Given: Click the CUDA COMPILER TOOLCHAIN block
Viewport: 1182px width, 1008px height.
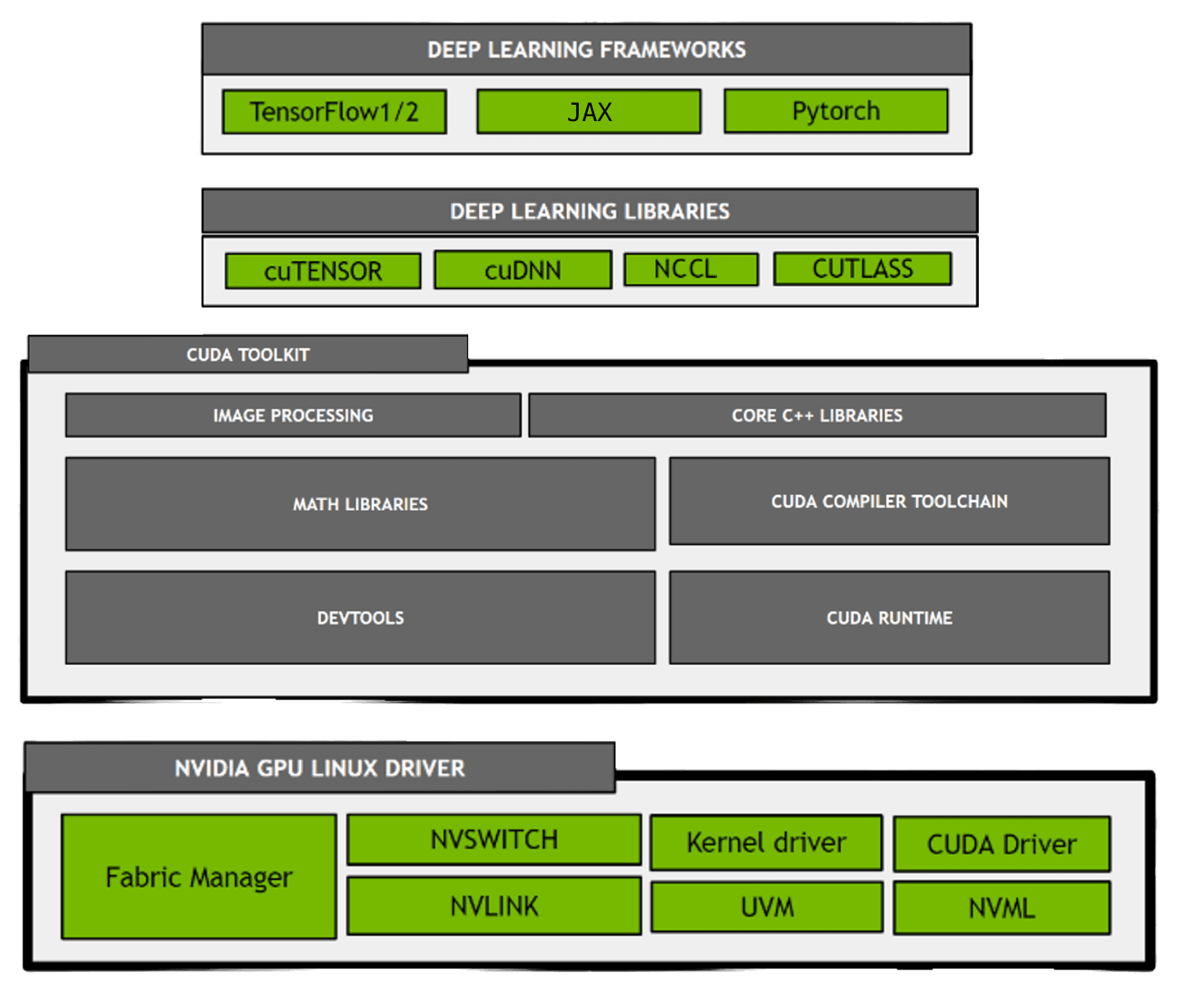Looking at the screenshot, I should pos(890,501).
